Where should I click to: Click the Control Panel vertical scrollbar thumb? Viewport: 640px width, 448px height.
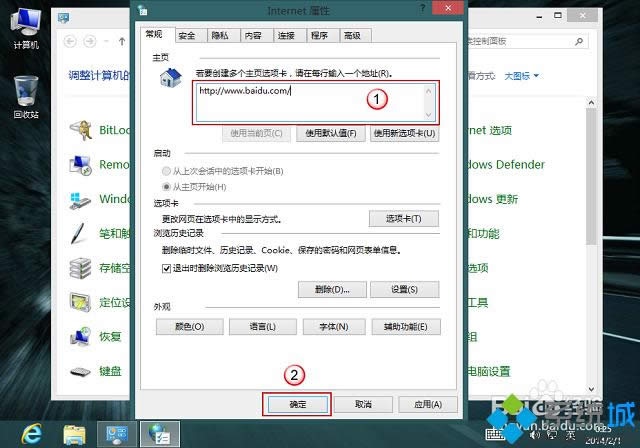(591, 177)
